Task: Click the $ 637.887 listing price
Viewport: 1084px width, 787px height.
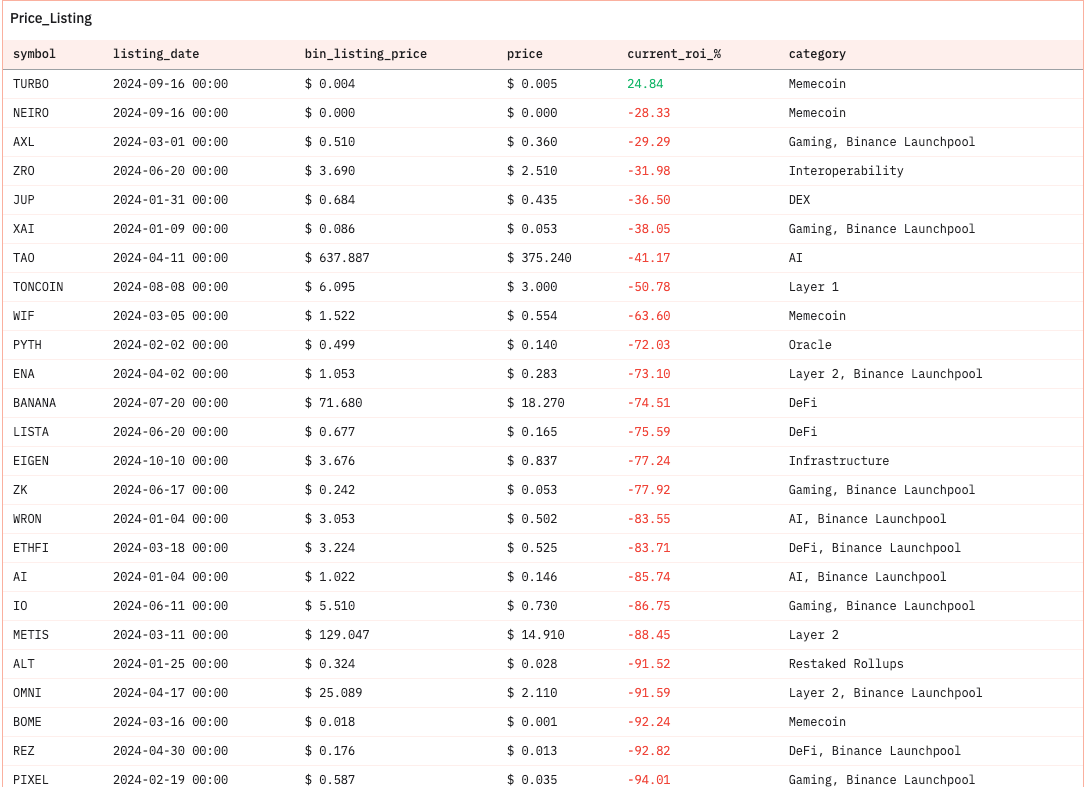Action: point(337,258)
